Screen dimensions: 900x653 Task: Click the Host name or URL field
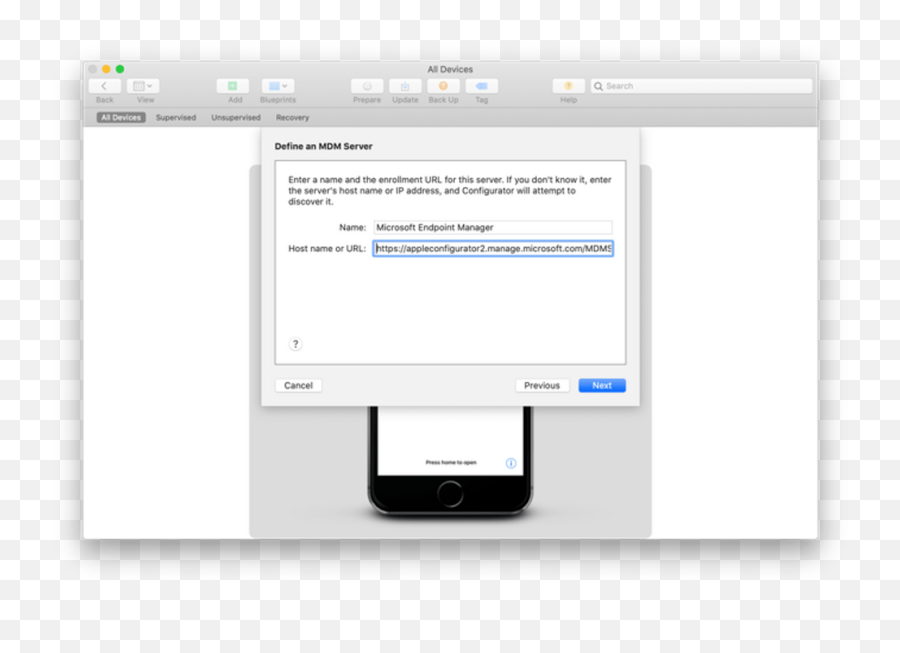click(493, 248)
